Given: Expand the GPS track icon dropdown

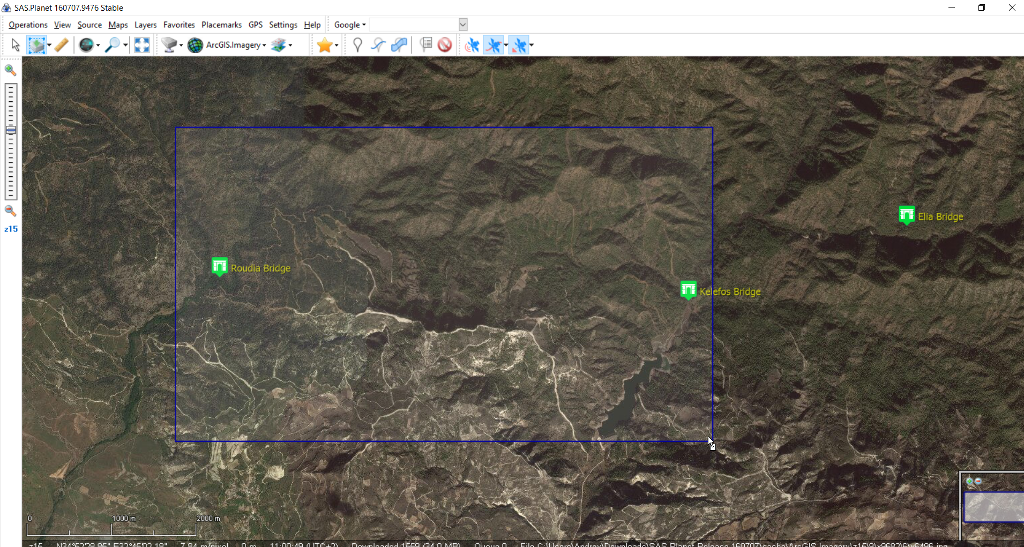Looking at the screenshot, I should tap(506, 45).
